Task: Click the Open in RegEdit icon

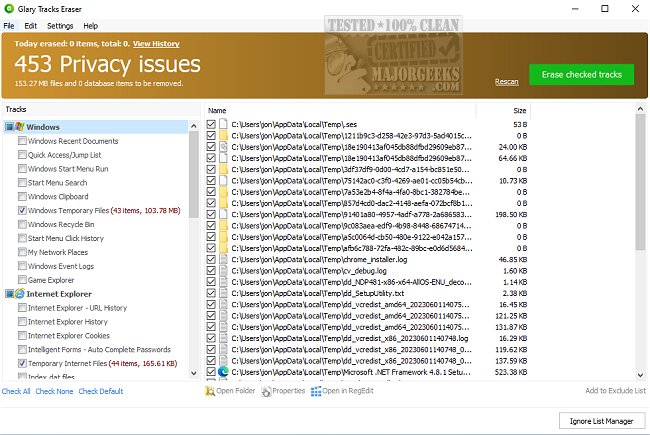Action: [315, 391]
